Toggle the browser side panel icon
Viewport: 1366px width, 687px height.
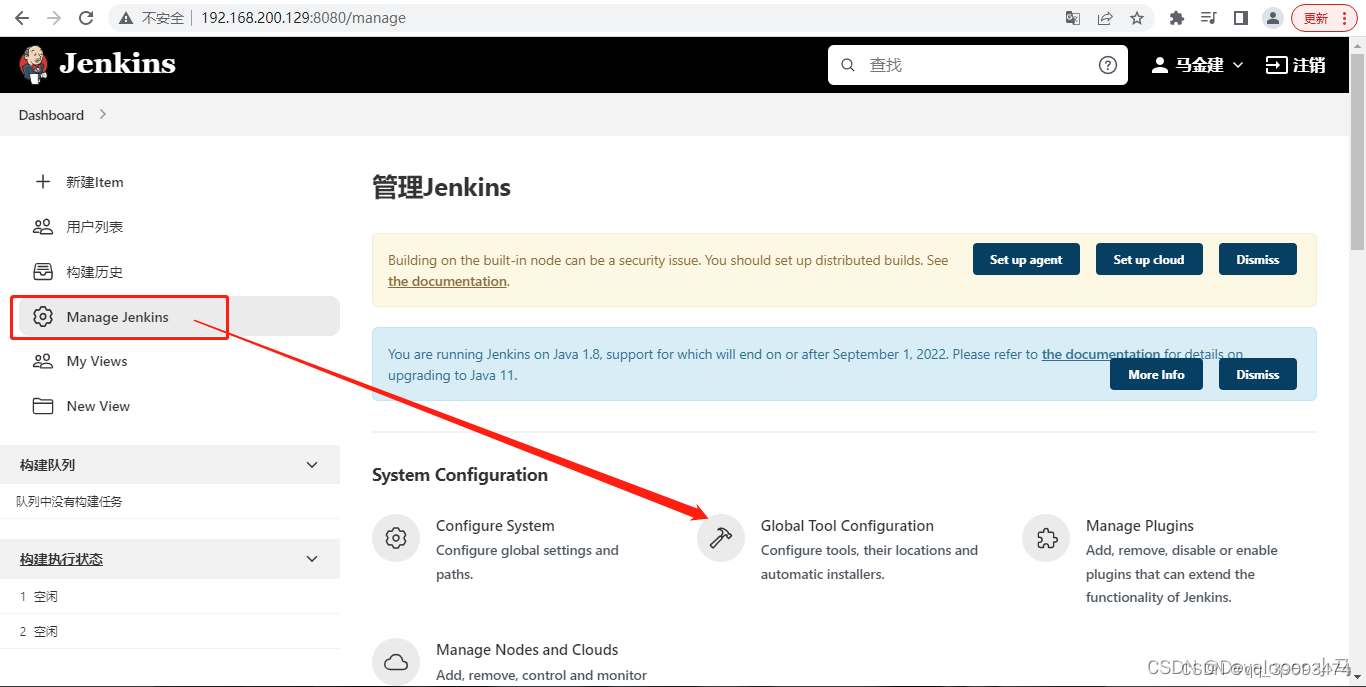click(1241, 18)
